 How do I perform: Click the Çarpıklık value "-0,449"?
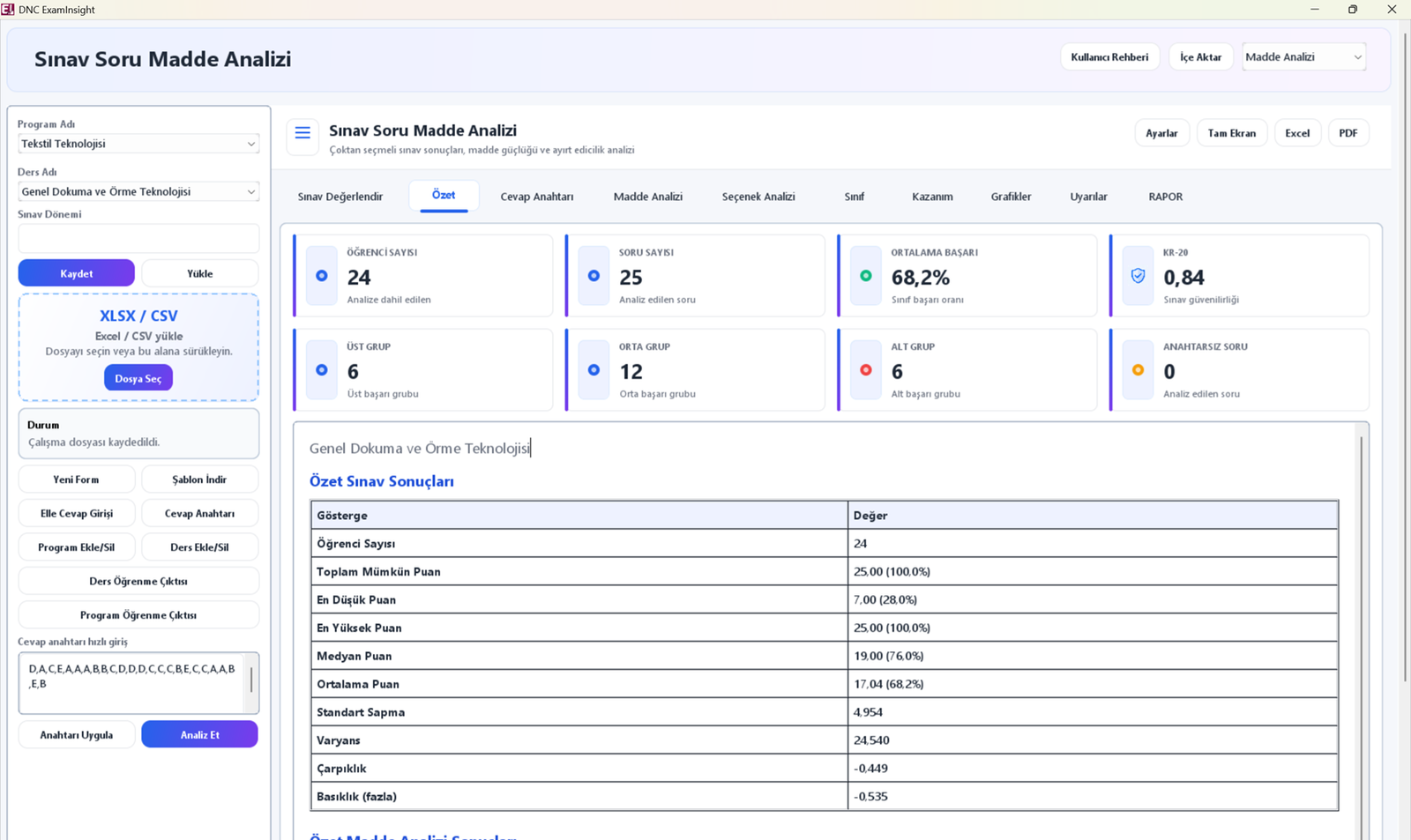coord(871,769)
